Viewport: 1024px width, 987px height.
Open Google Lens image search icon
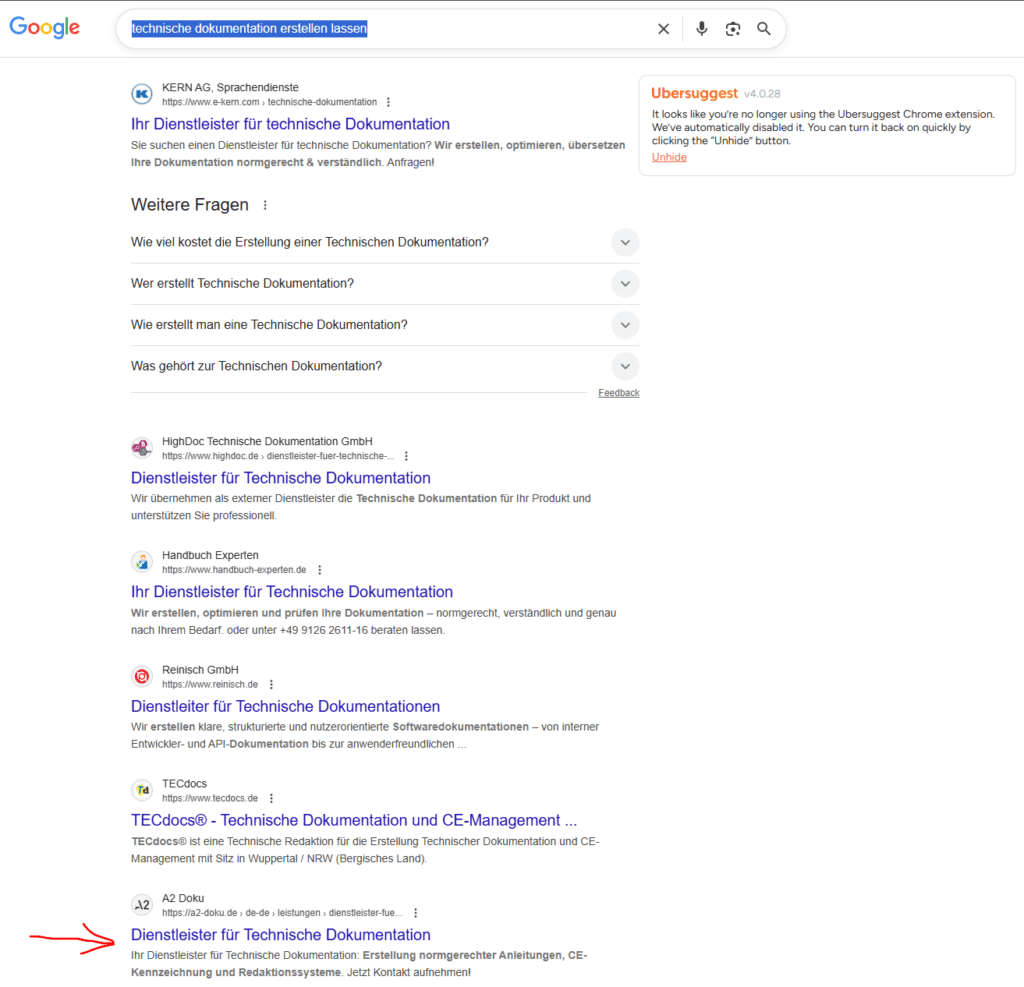tap(733, 29)
